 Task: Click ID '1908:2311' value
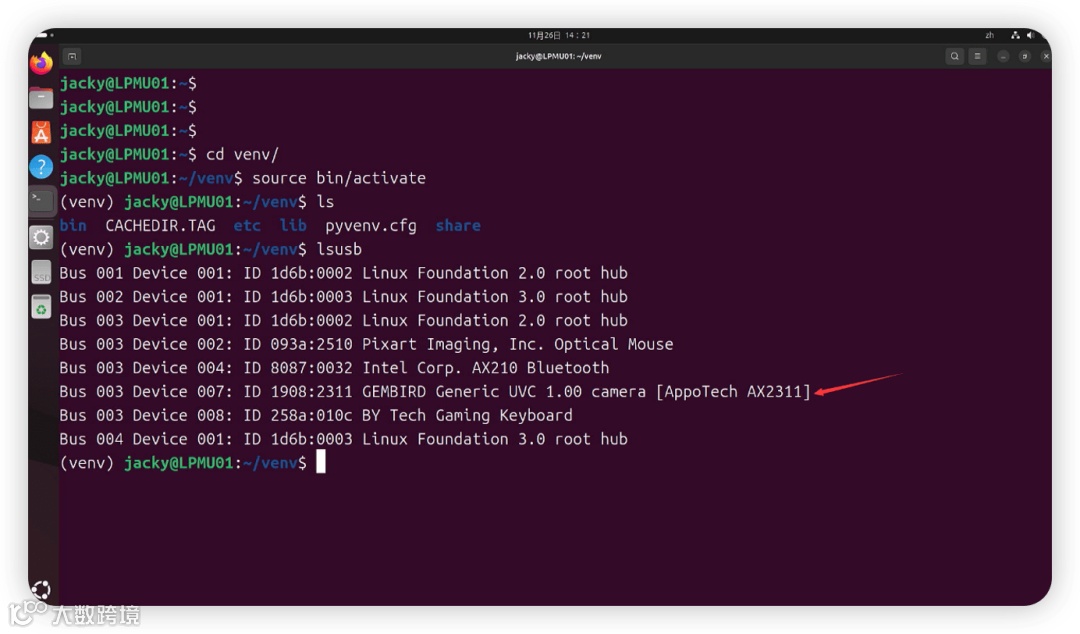311,392
